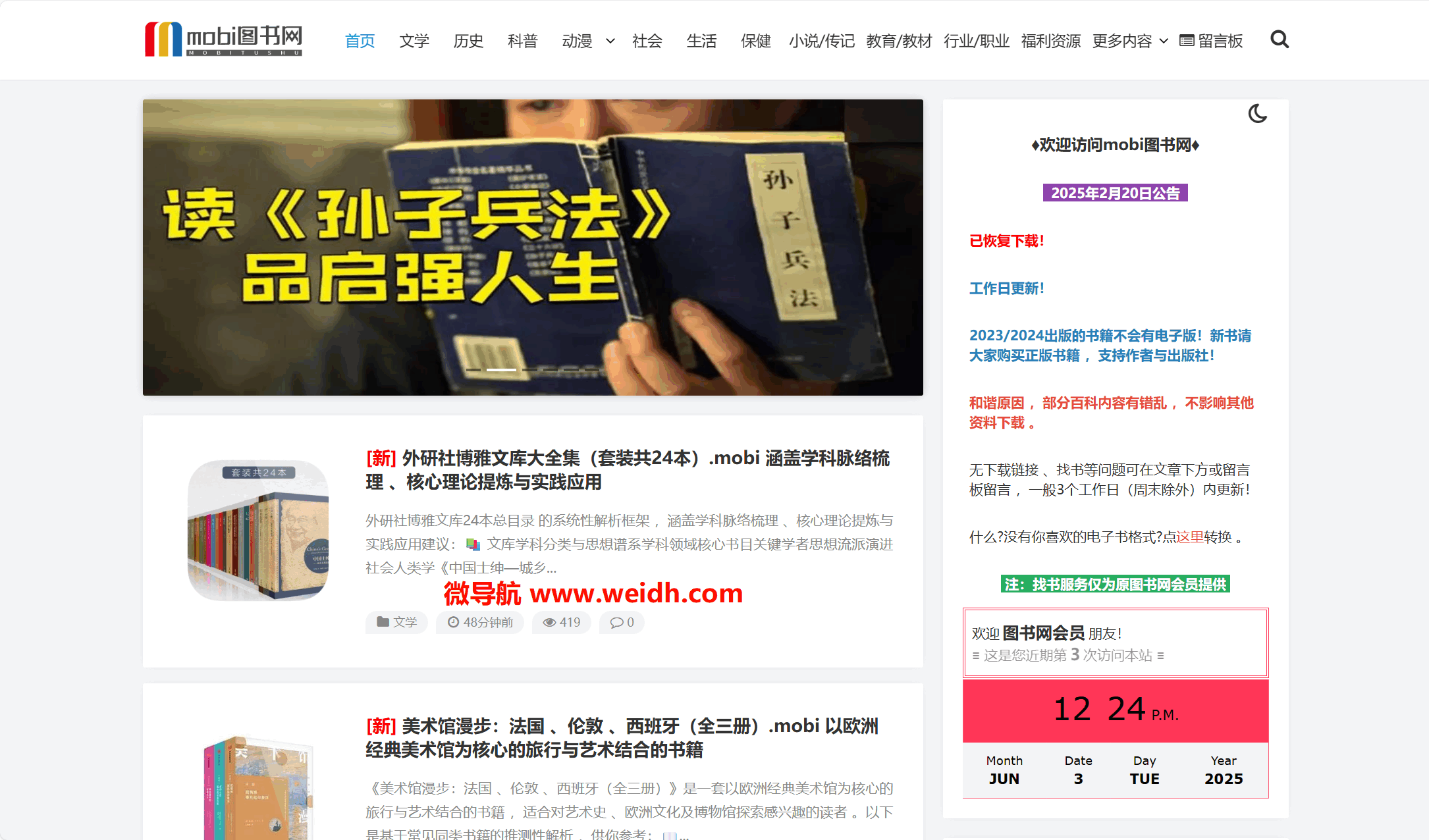This screenshot has height=840, width=1429.
Task: Open the 小说/传记 menu item
Action: pos(821,41)
